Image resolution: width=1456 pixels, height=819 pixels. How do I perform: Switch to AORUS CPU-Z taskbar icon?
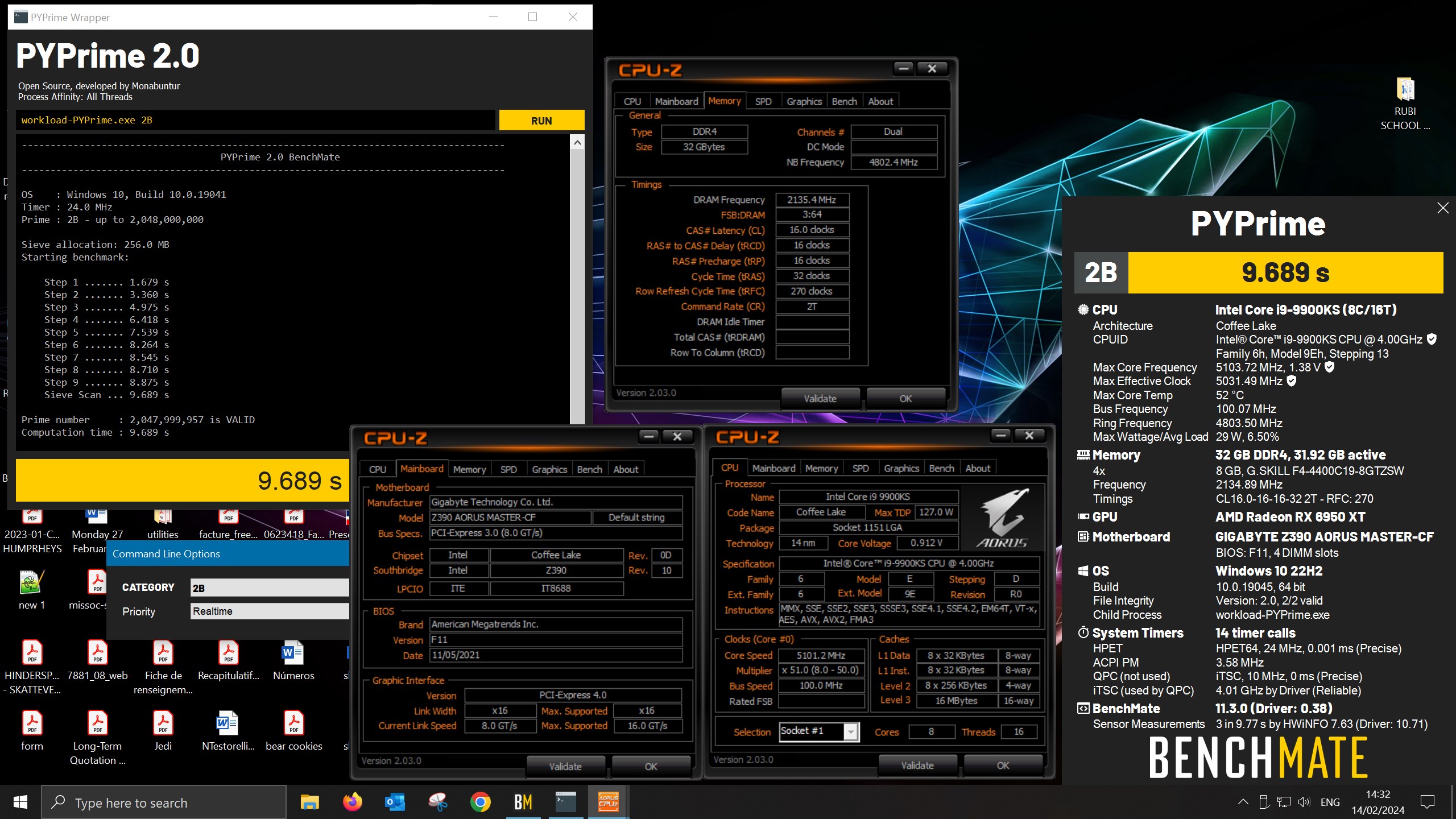(608, 802)
